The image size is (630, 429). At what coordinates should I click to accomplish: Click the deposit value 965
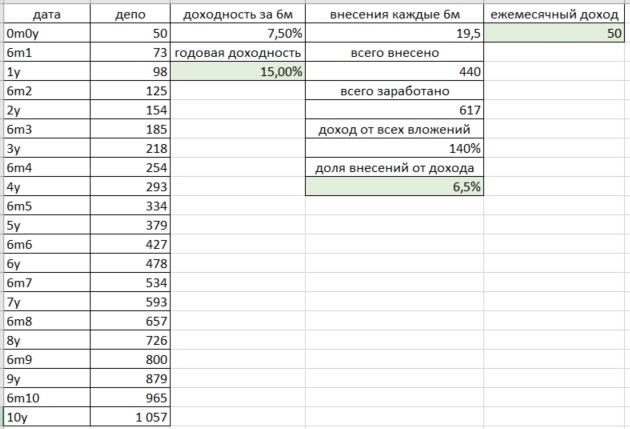[x=130, y=398]
